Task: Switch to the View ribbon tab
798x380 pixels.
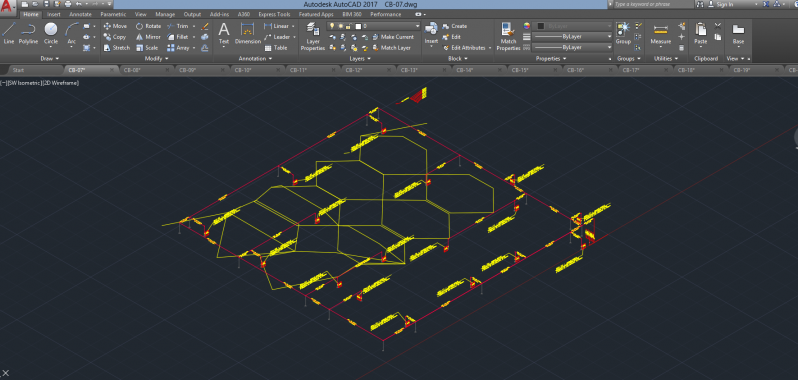Action: point(141,14)
